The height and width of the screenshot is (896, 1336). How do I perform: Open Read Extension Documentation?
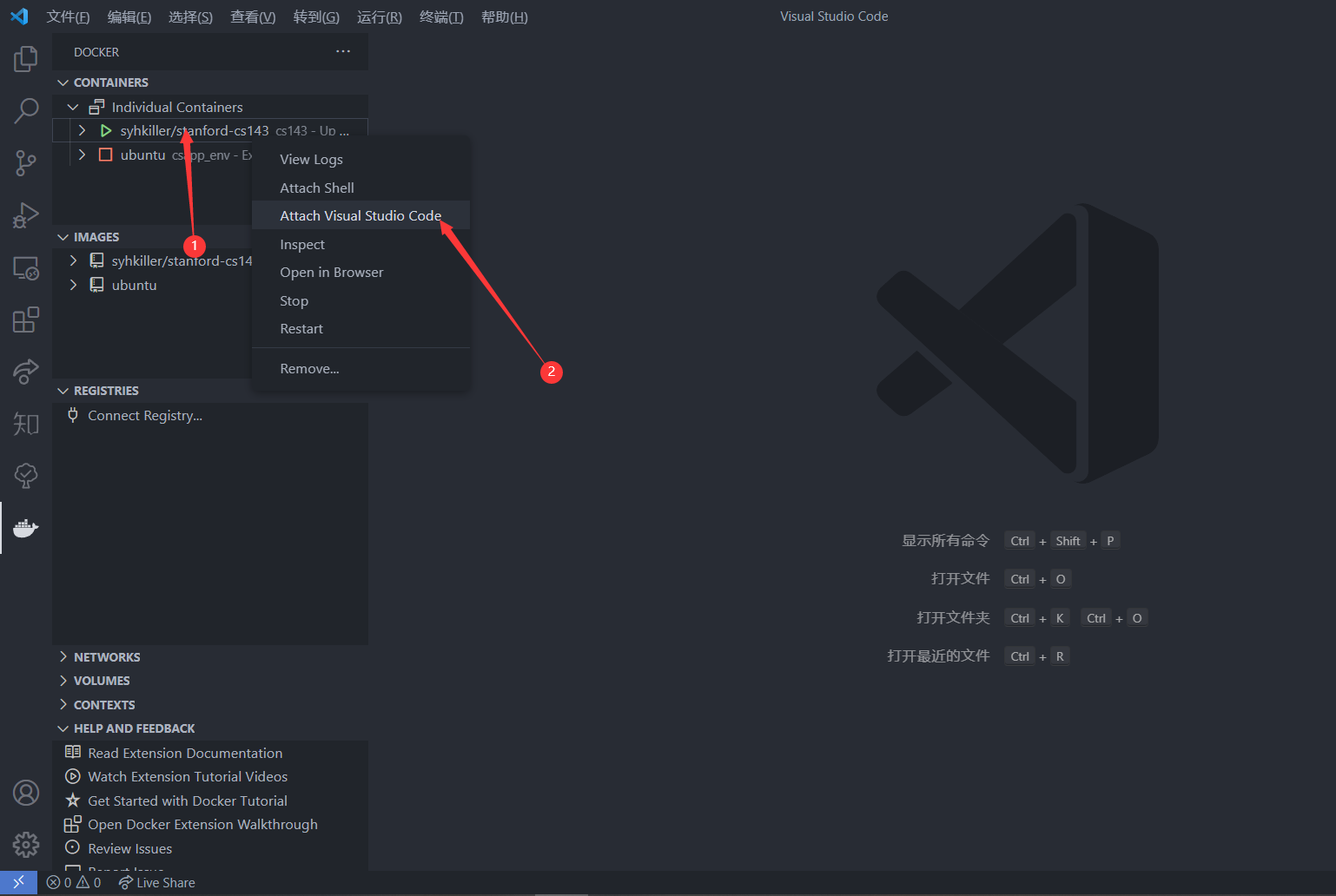[x=185, y=753]
